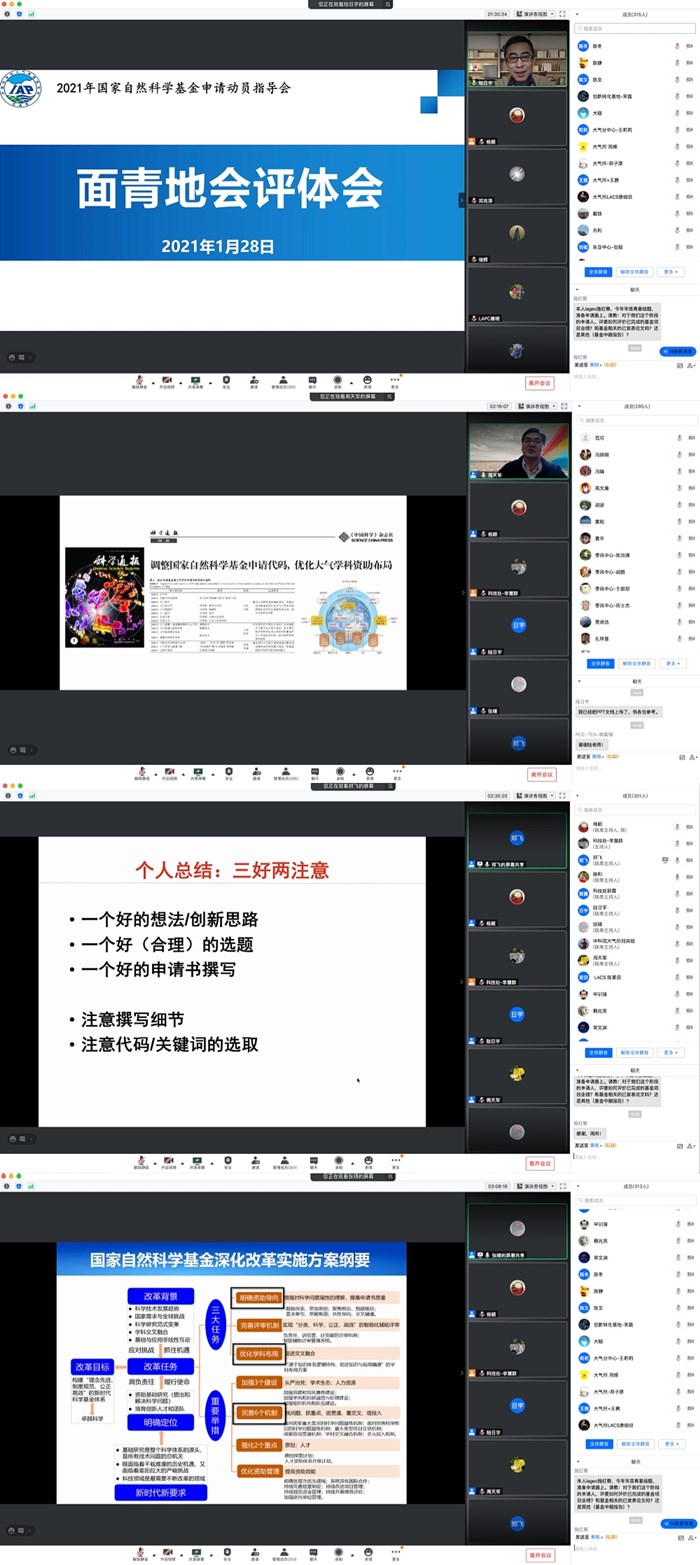Viewport: 700px width, 1565px height.
Task: Expand 更多 dropdown under the 成员(301人) list
Action: [673, 1052]
